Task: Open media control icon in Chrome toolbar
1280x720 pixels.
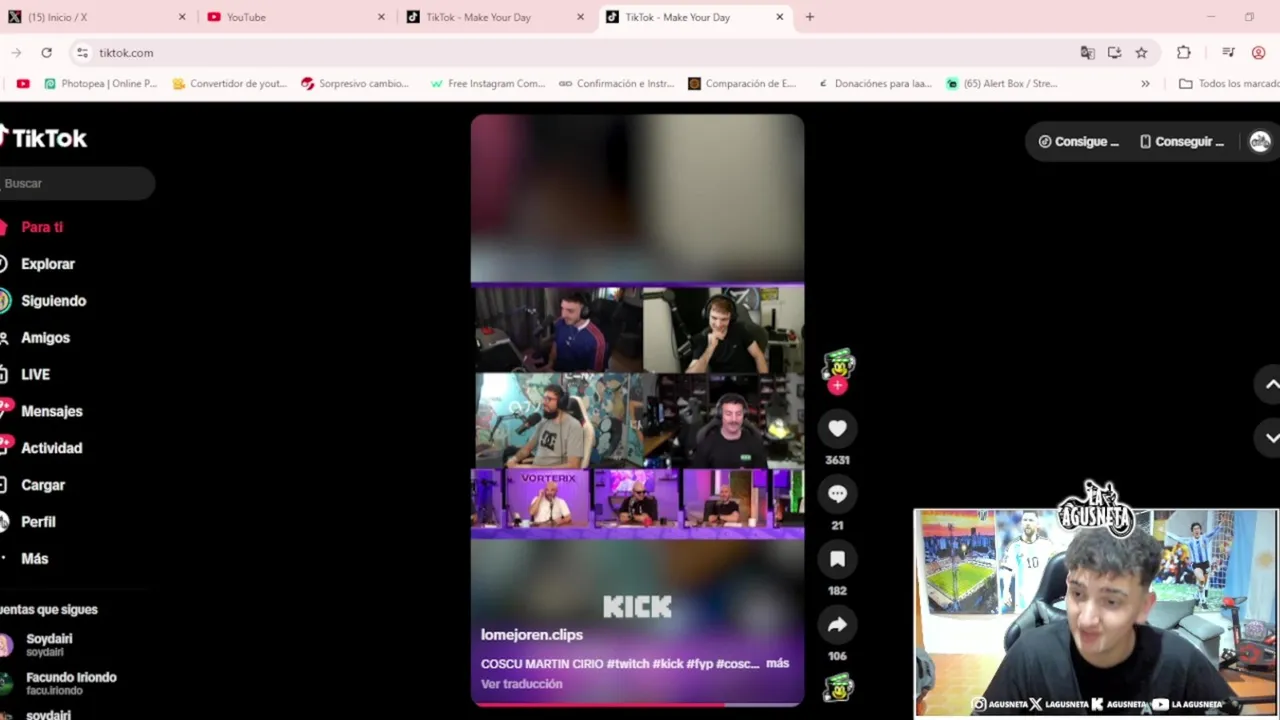Action: [x=1228, y=53]
